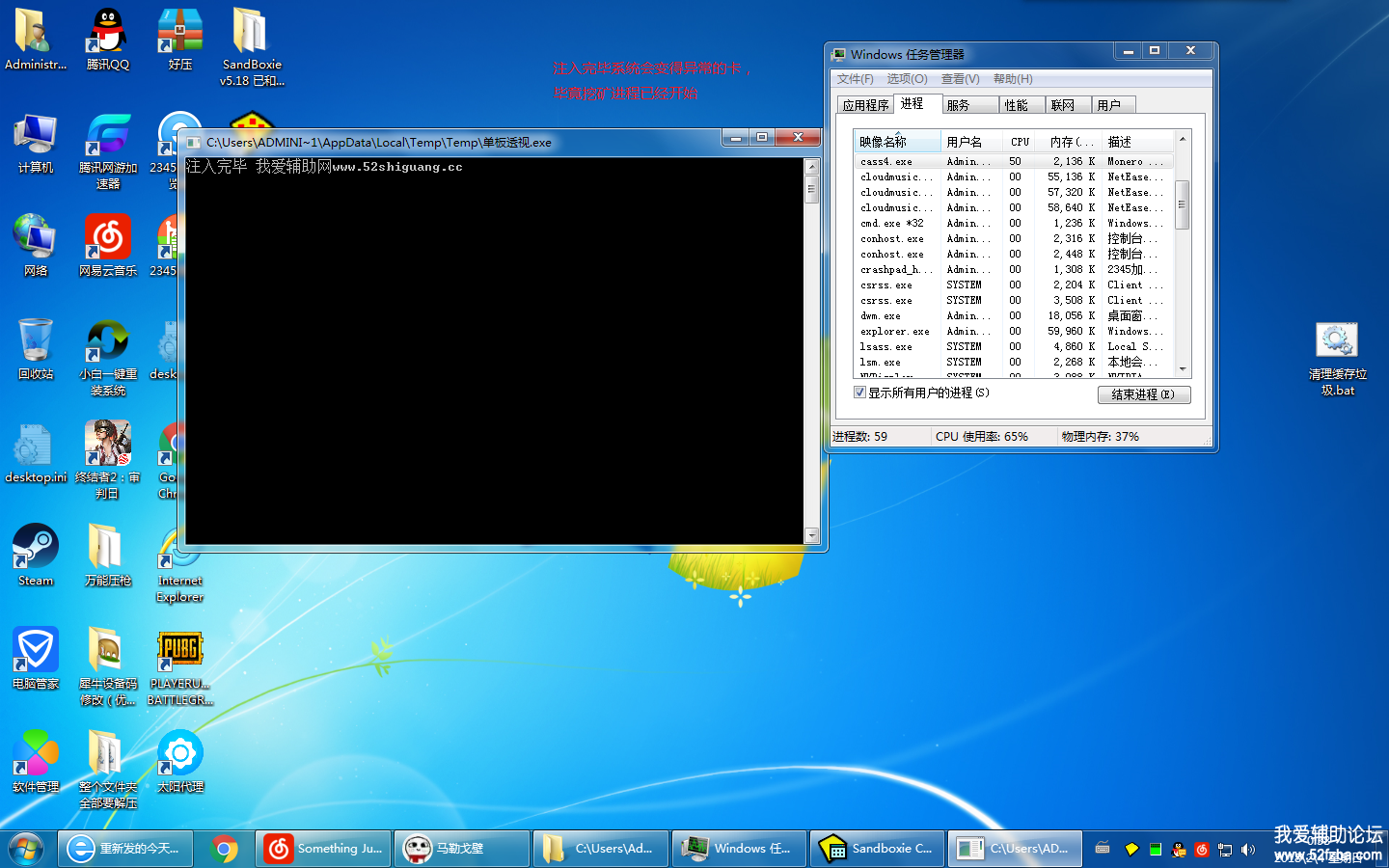Open Windows 任... Task Manager taskbar button
Image resolution: width=1389 pixels, height=868 pixels.
[739, 849]
